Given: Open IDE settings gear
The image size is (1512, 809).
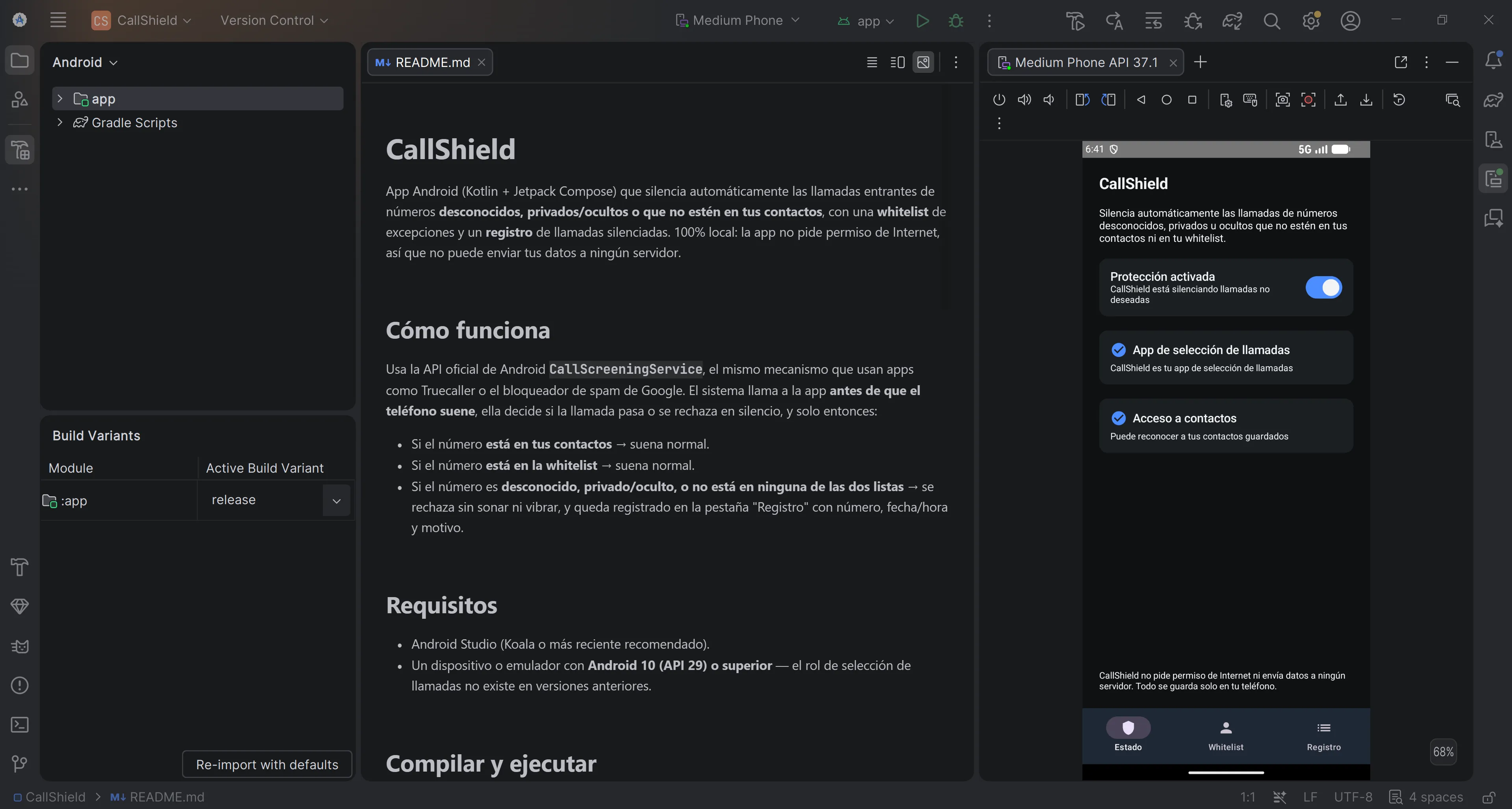Looking at the screenshot, I should pyautogui.click(x=1311, y=20).
